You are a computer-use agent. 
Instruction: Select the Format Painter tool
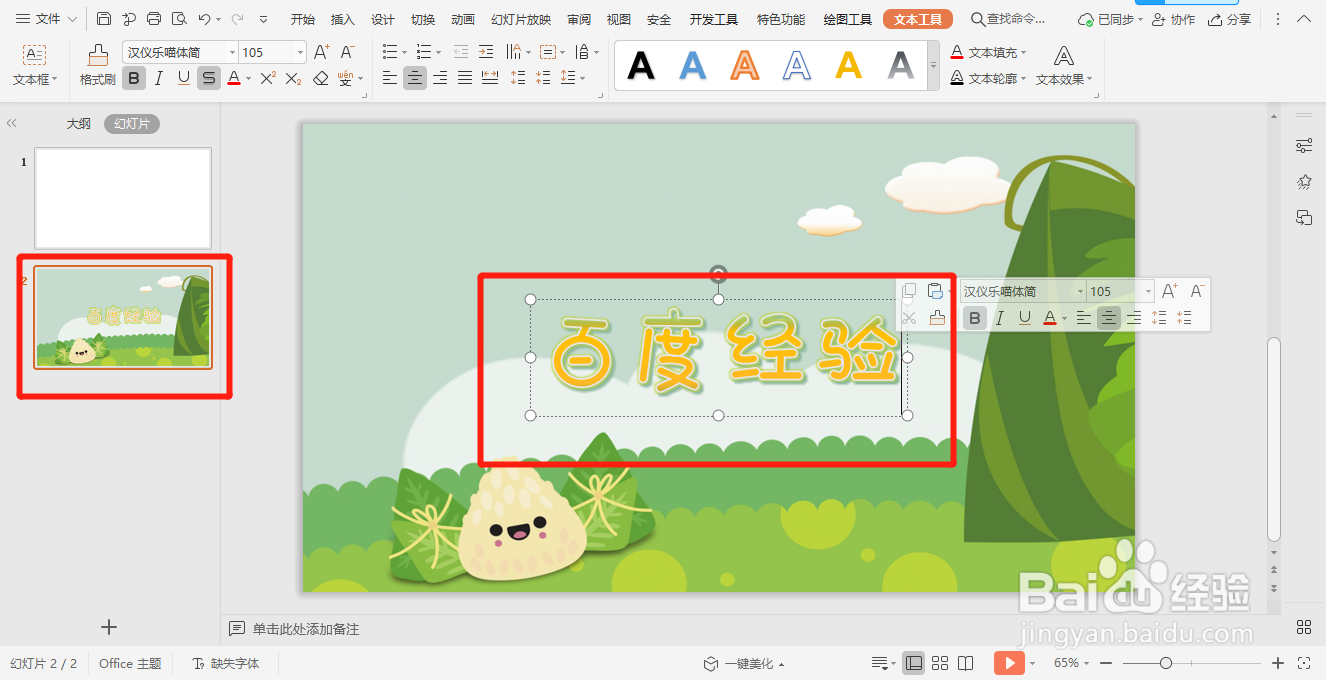click(97, 66)
